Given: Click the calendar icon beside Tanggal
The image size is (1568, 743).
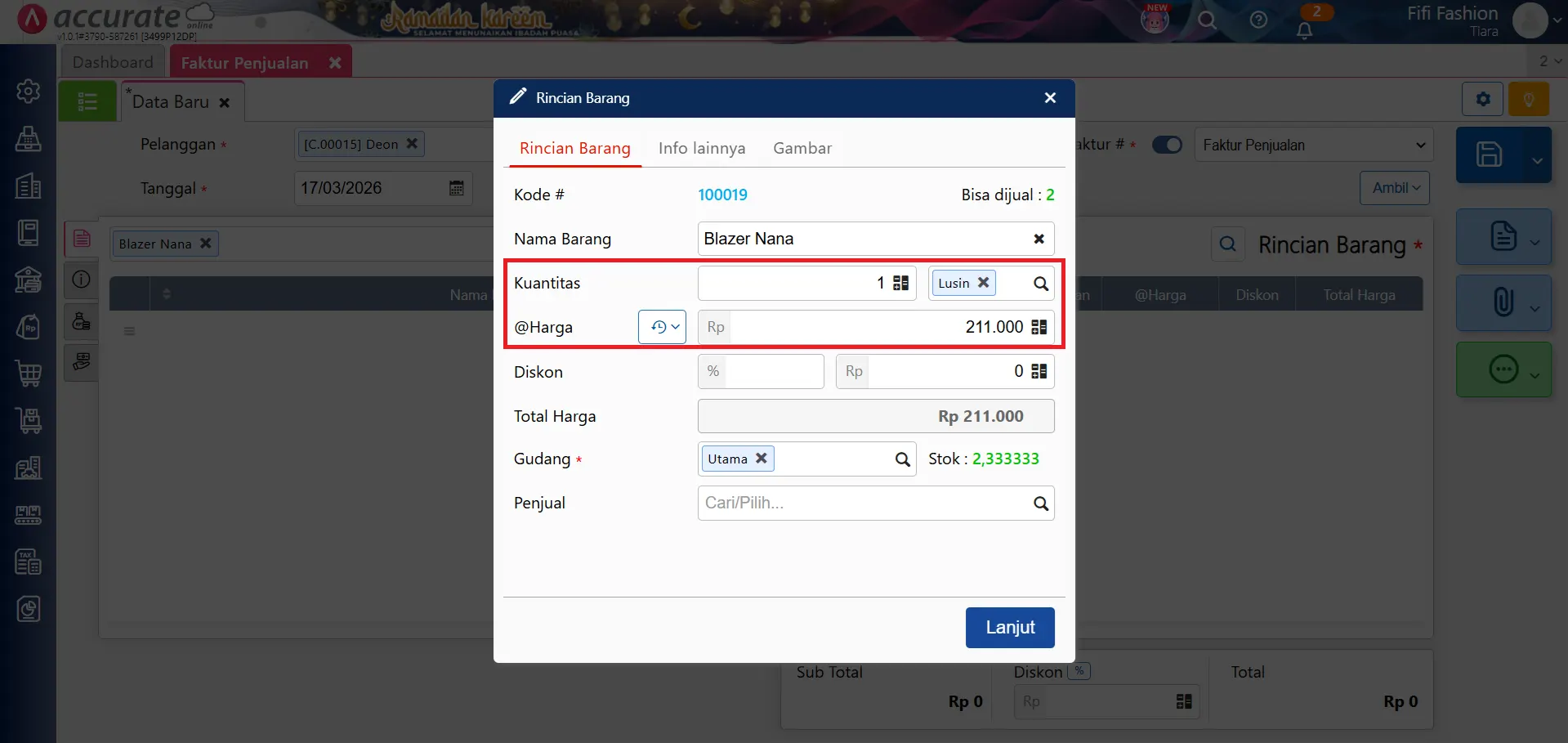Looking at the screenshot, I should tap(456, 188).
